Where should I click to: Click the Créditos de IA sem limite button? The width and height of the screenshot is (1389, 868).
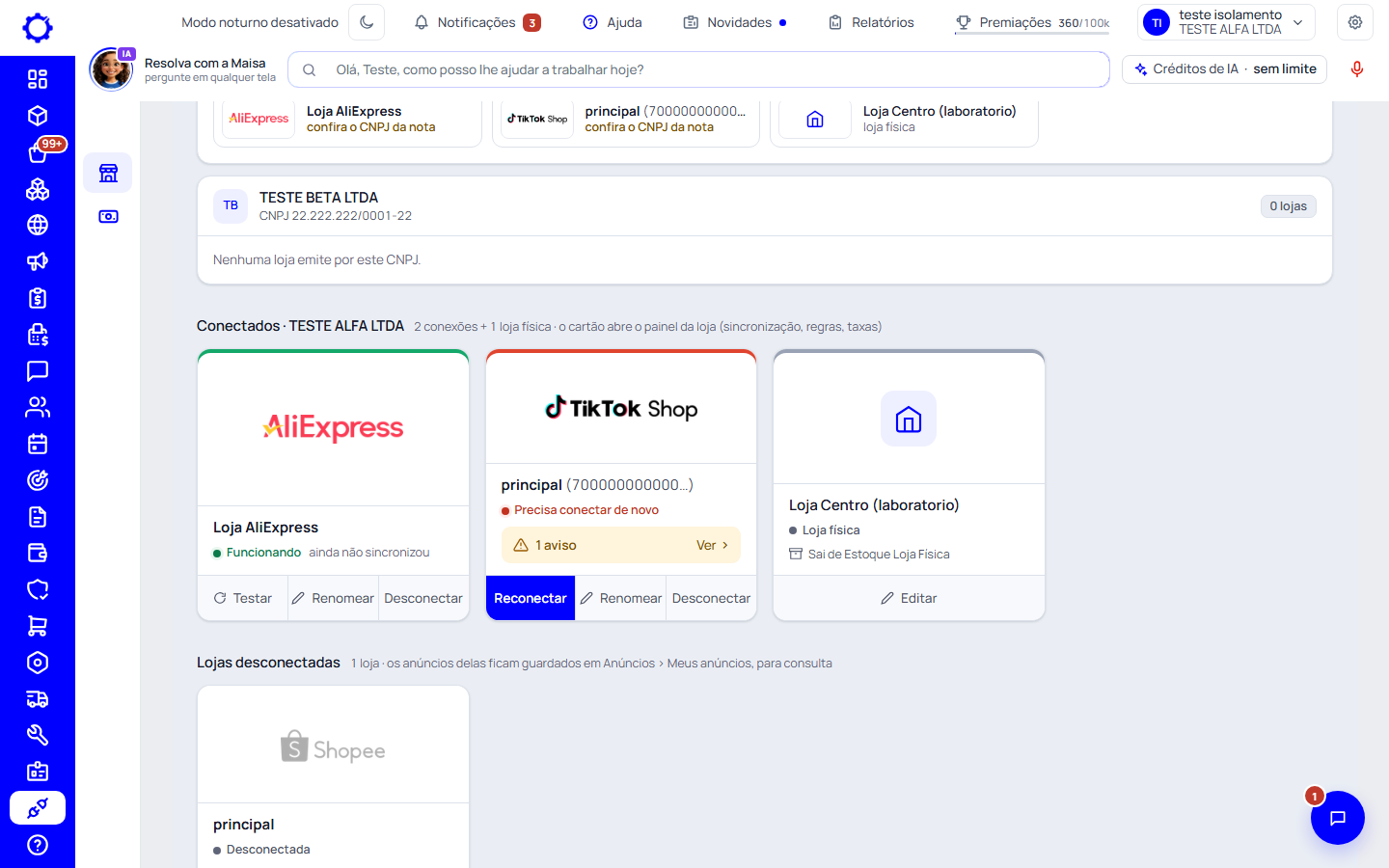click(x=1225, y=69)
